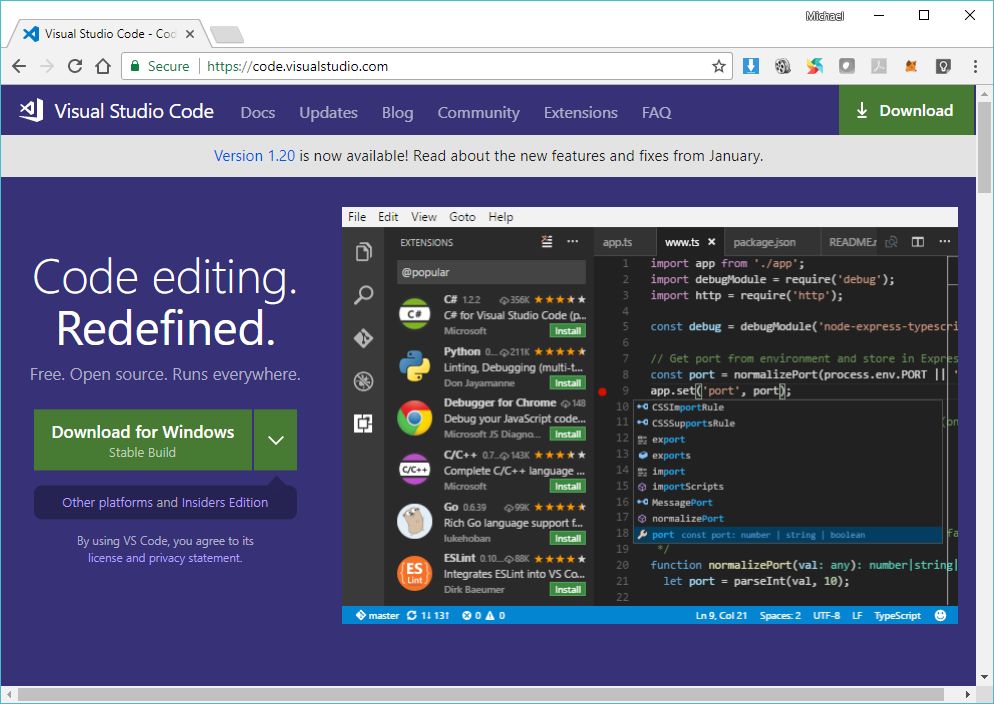Viewport: 994px width, 704px height.
Task: Open the colorful pinwheel extension icon
Action: 815,66
